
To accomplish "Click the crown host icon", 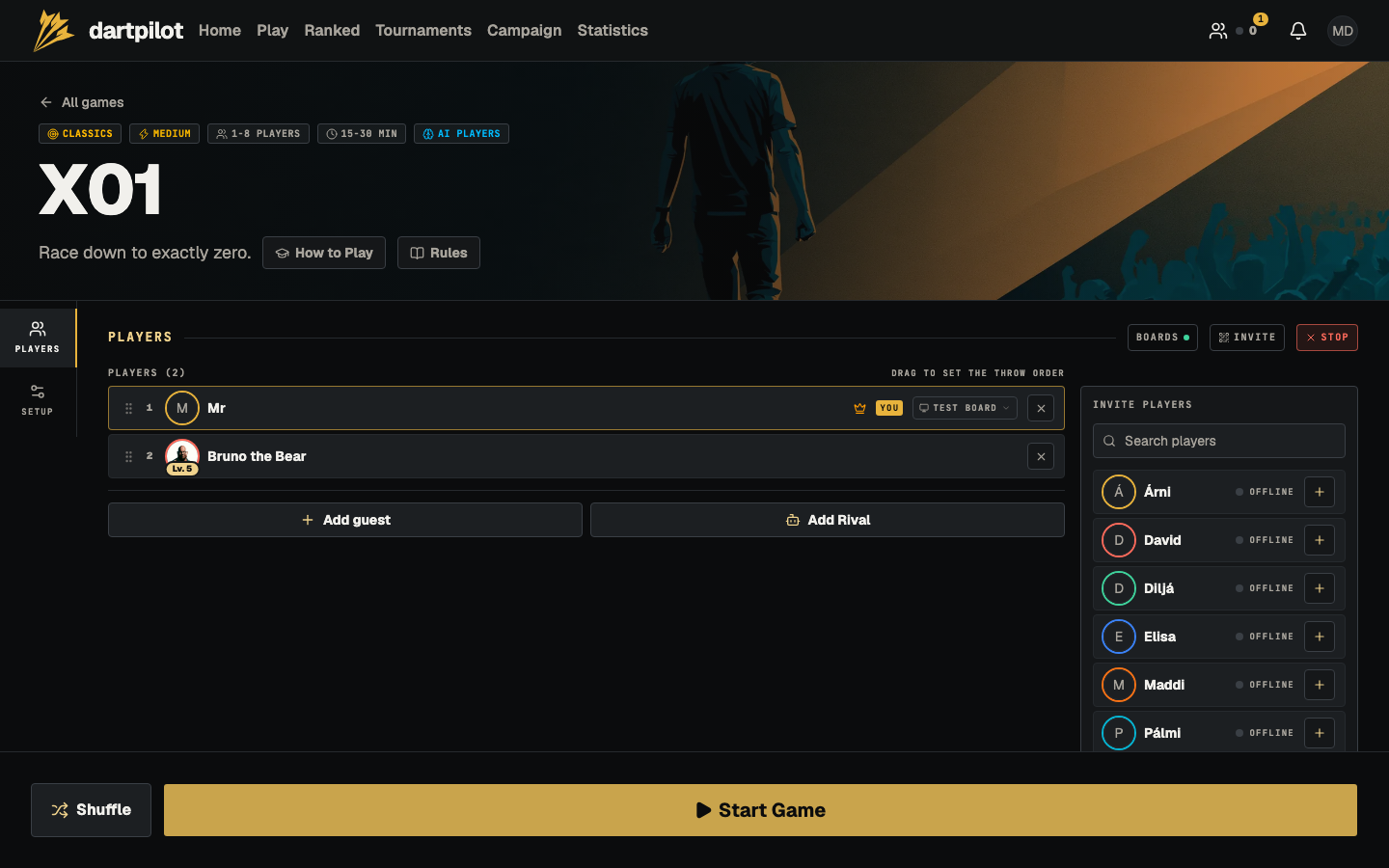I will pyautogui.click(x=859, y=408).
